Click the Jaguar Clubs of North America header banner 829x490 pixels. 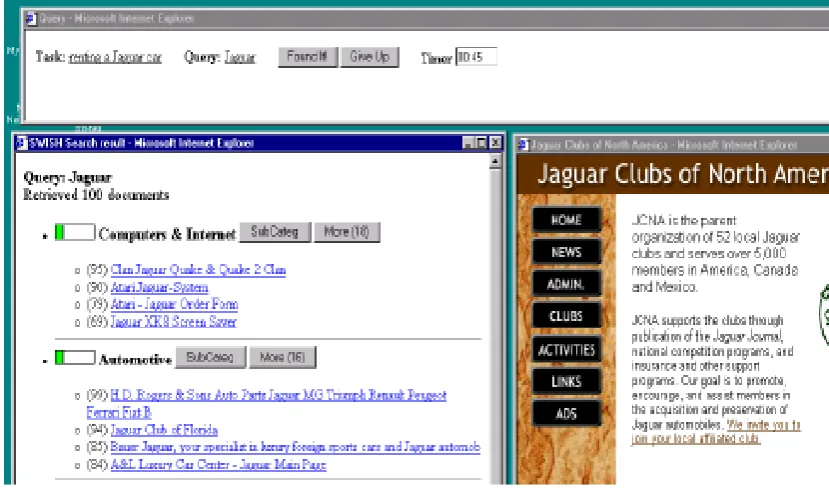click(x=673, y=173)
